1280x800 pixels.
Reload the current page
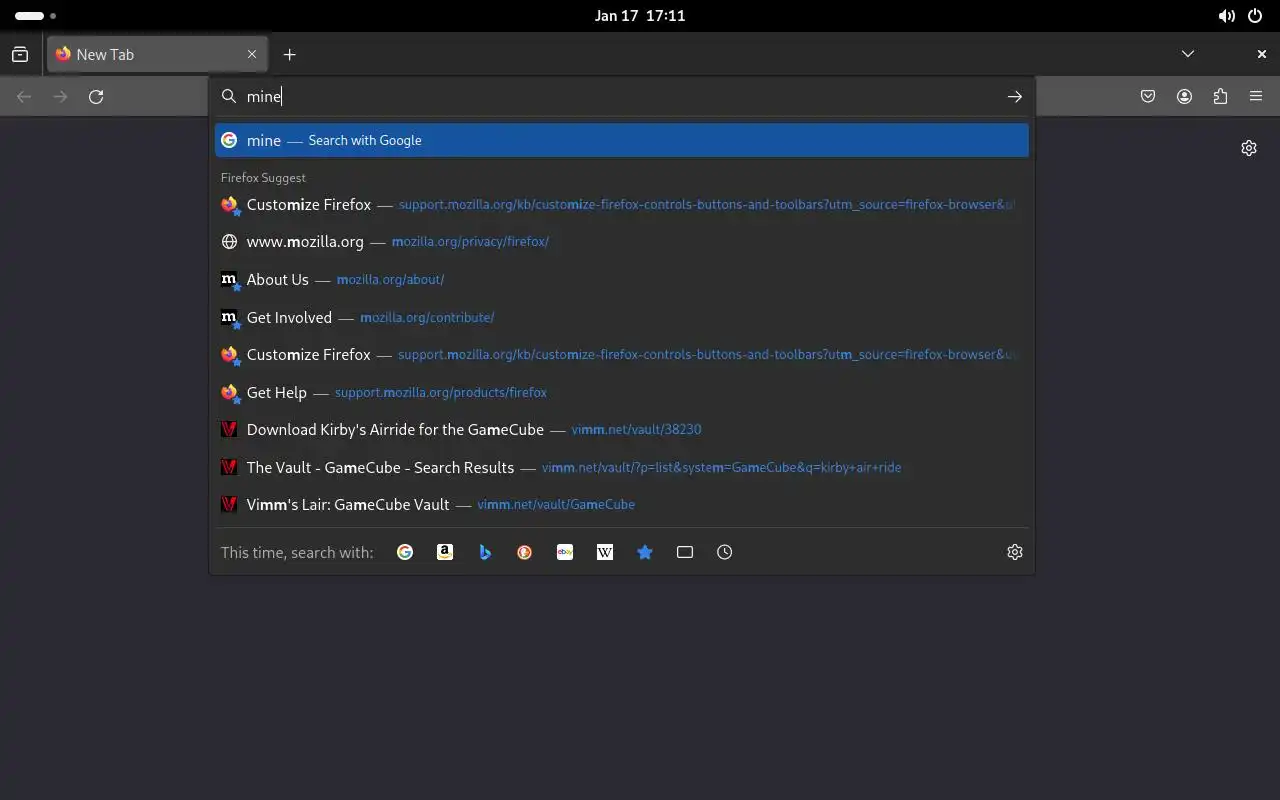pos(96,97)
